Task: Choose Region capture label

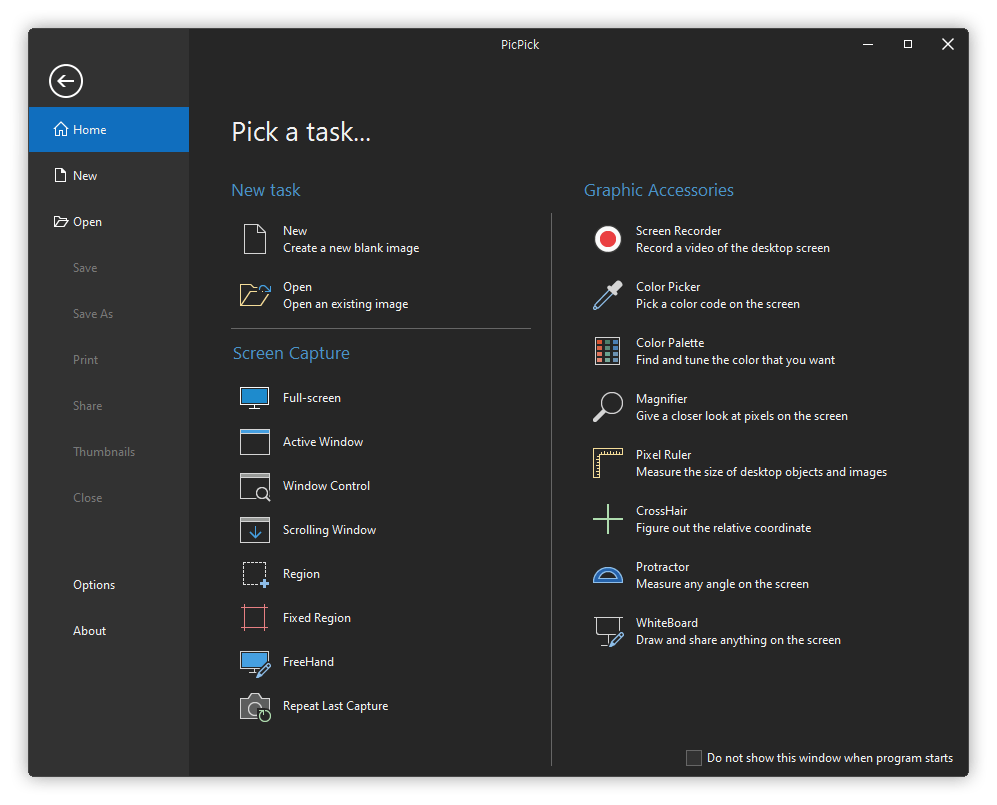Action: (301, 574)
